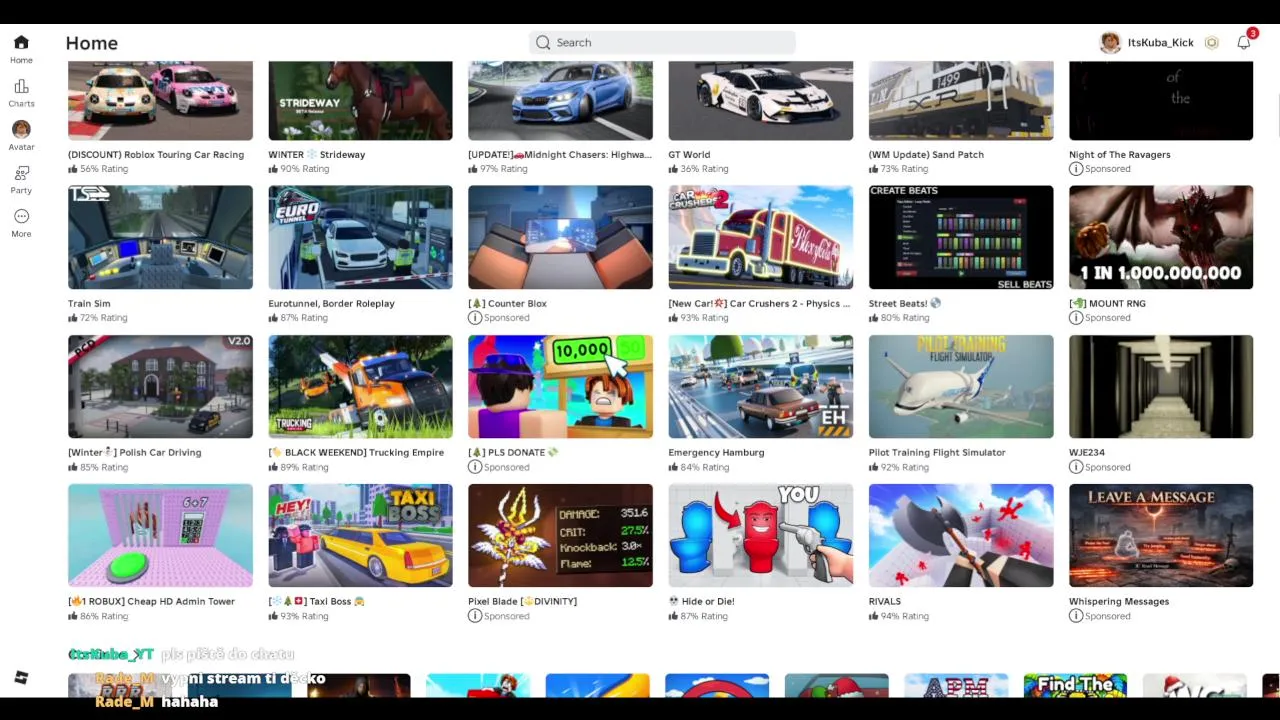Click the sponsored info icon under Pixel Blade
1280x720 pixels.
475,616
